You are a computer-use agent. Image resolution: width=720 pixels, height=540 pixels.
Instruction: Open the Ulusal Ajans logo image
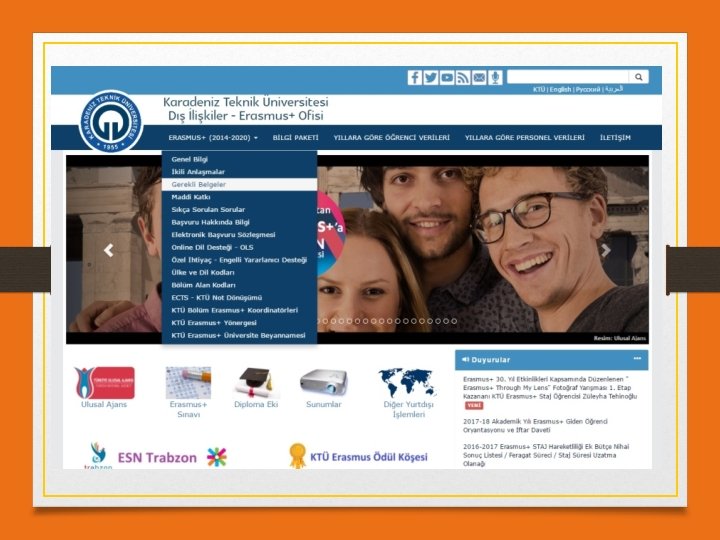(104, 382)
